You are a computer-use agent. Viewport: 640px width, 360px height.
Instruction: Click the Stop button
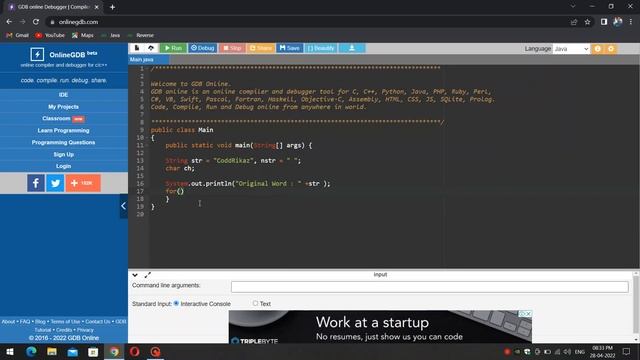click(232, 48)
